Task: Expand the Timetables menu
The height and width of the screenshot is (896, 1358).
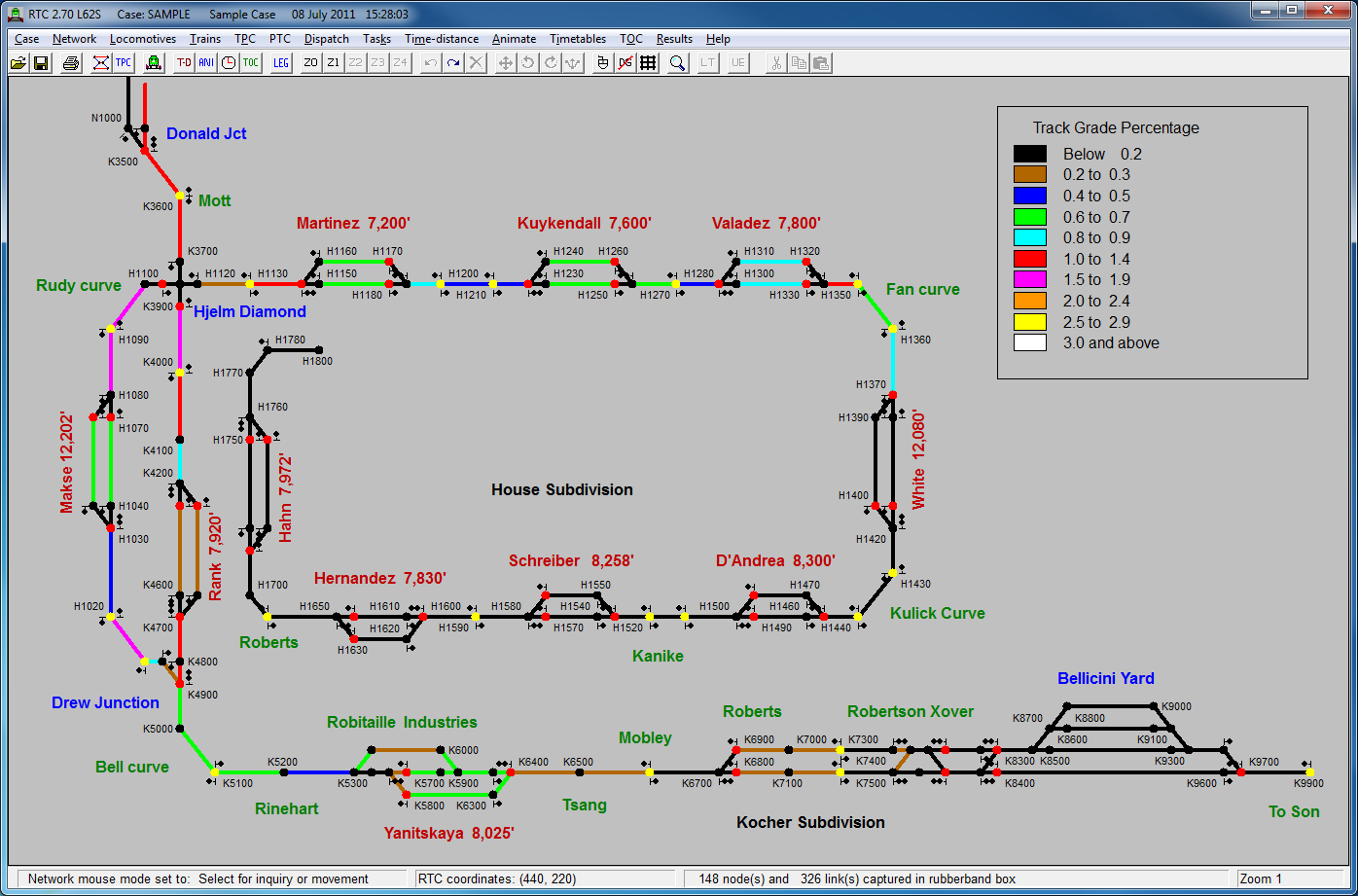Action: (x=578, y=39)
